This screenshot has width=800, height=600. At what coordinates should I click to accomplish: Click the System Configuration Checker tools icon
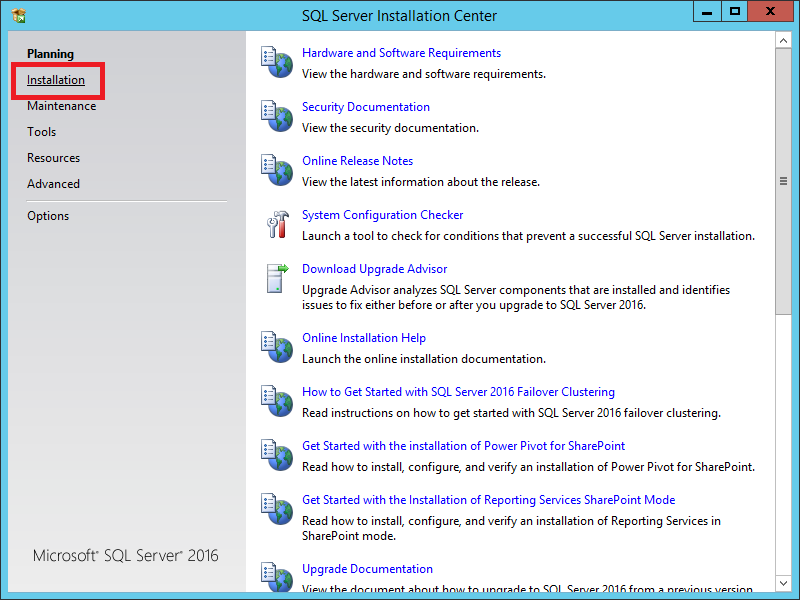[275, 223]
